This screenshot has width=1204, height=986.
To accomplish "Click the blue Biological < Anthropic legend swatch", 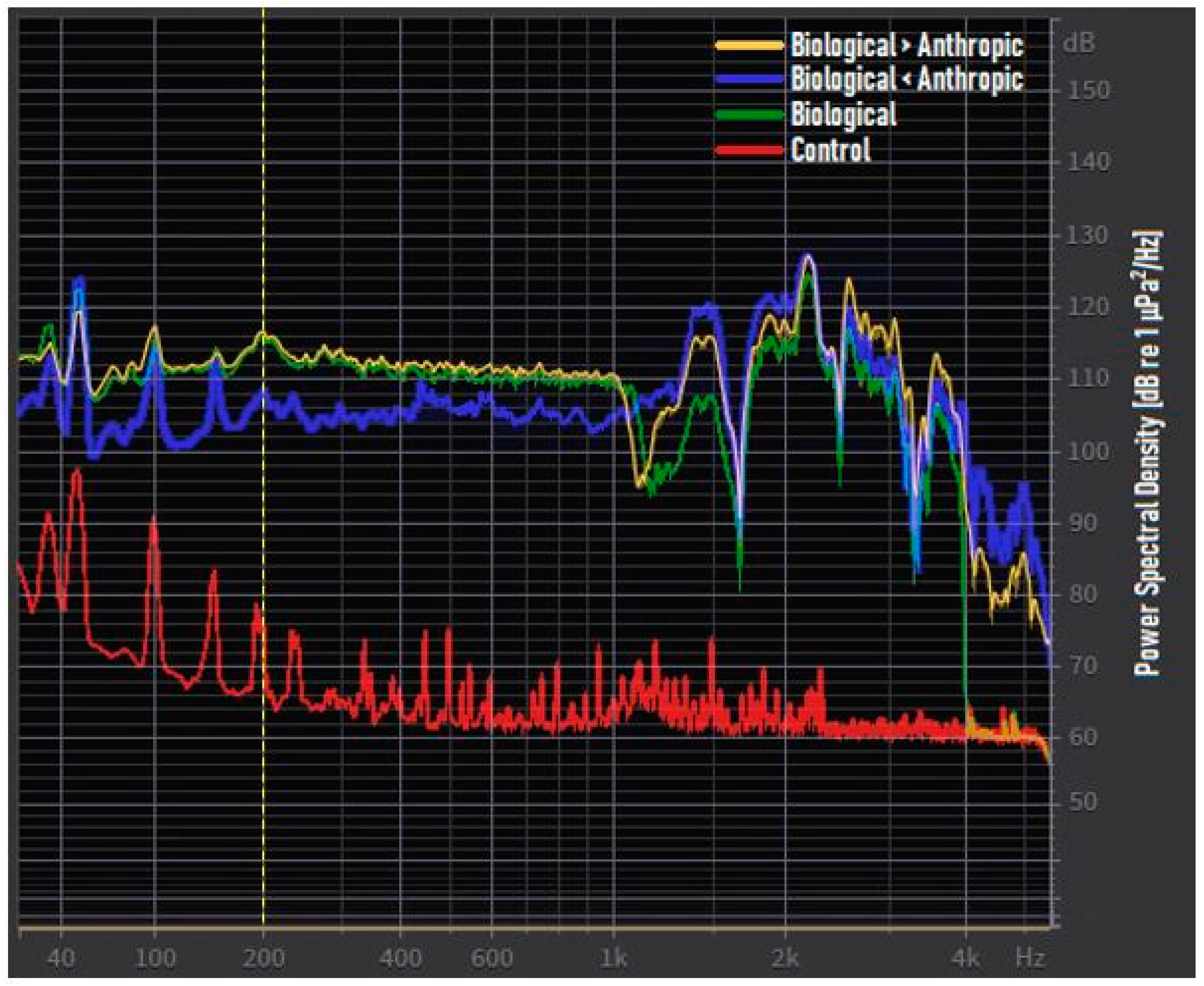I will 749,79.
